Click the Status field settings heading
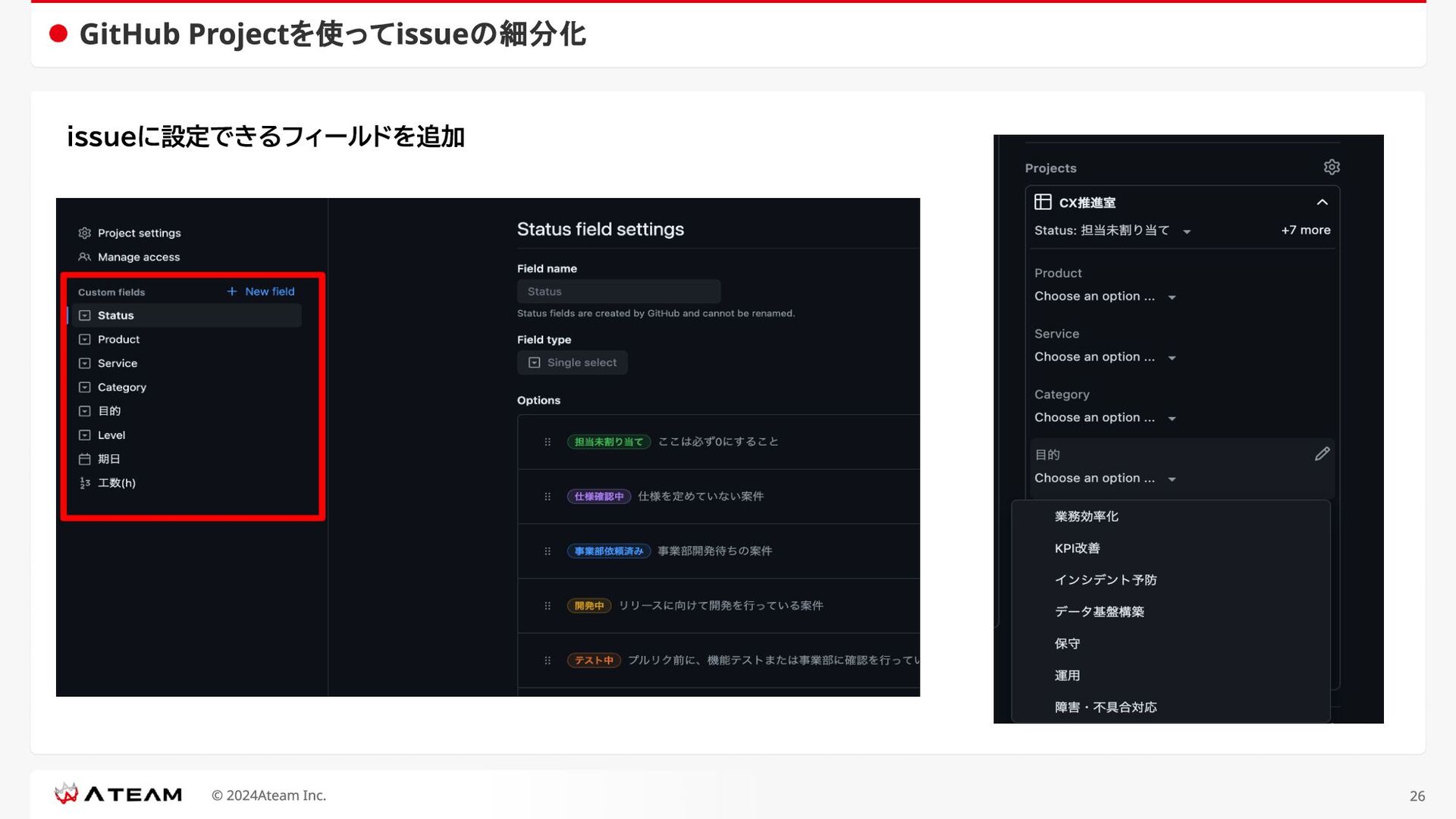Image resolution: width=1456 pixels, height=819 pixels. pos(601,229)
